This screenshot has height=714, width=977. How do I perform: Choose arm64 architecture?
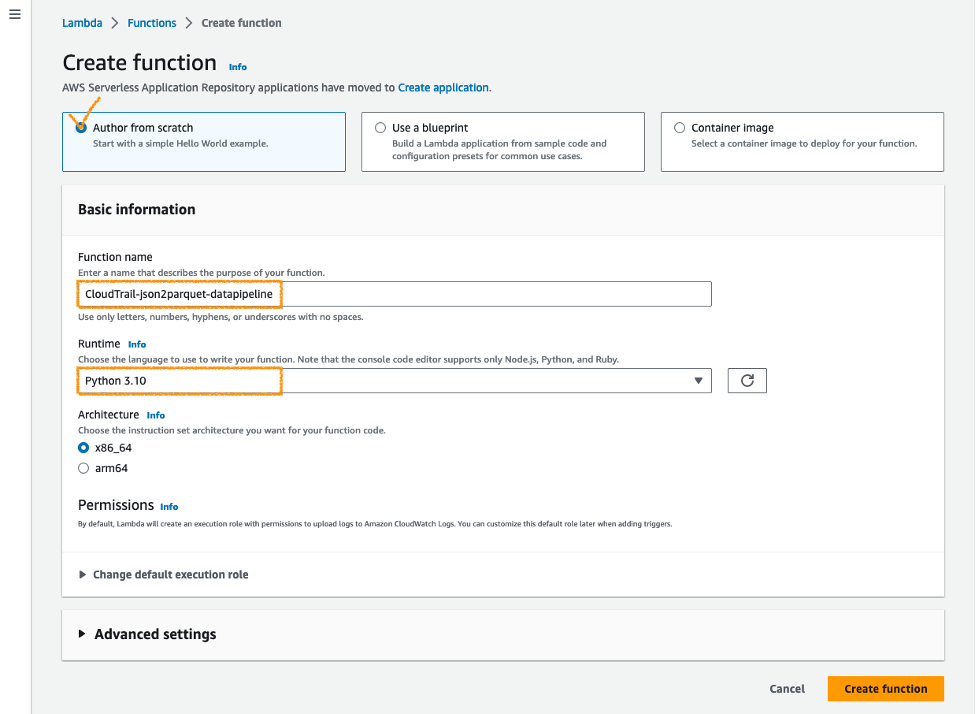tap(83, 469)
